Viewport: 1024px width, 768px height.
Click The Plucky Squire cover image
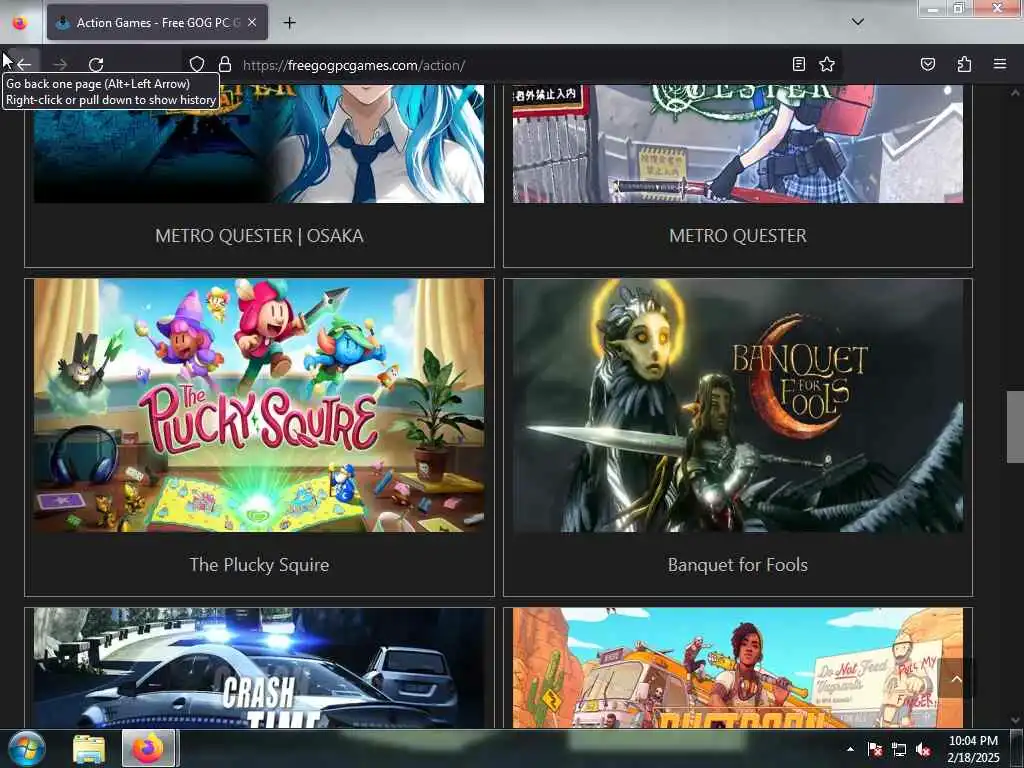(x=259, y=406)
